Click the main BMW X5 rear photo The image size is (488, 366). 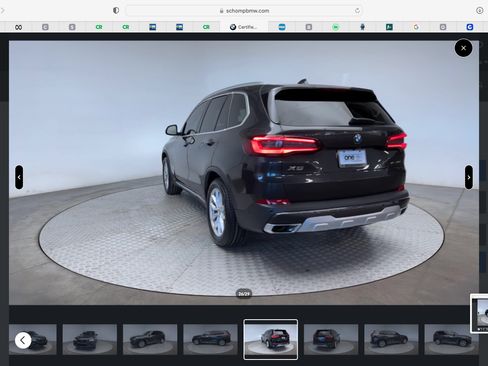pos(244,173)
